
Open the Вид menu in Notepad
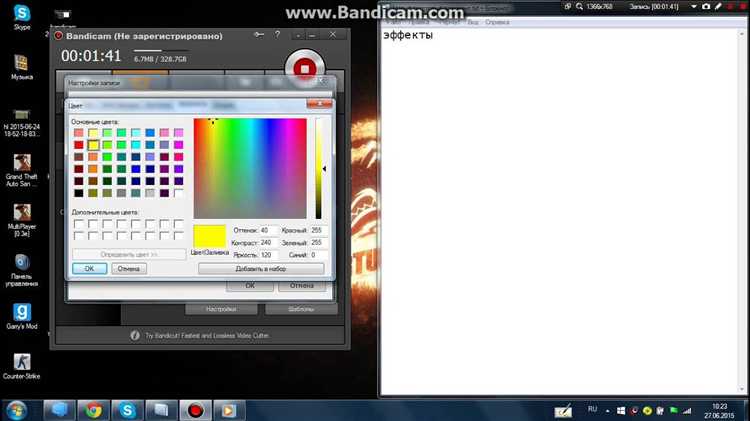coord(473,21)
